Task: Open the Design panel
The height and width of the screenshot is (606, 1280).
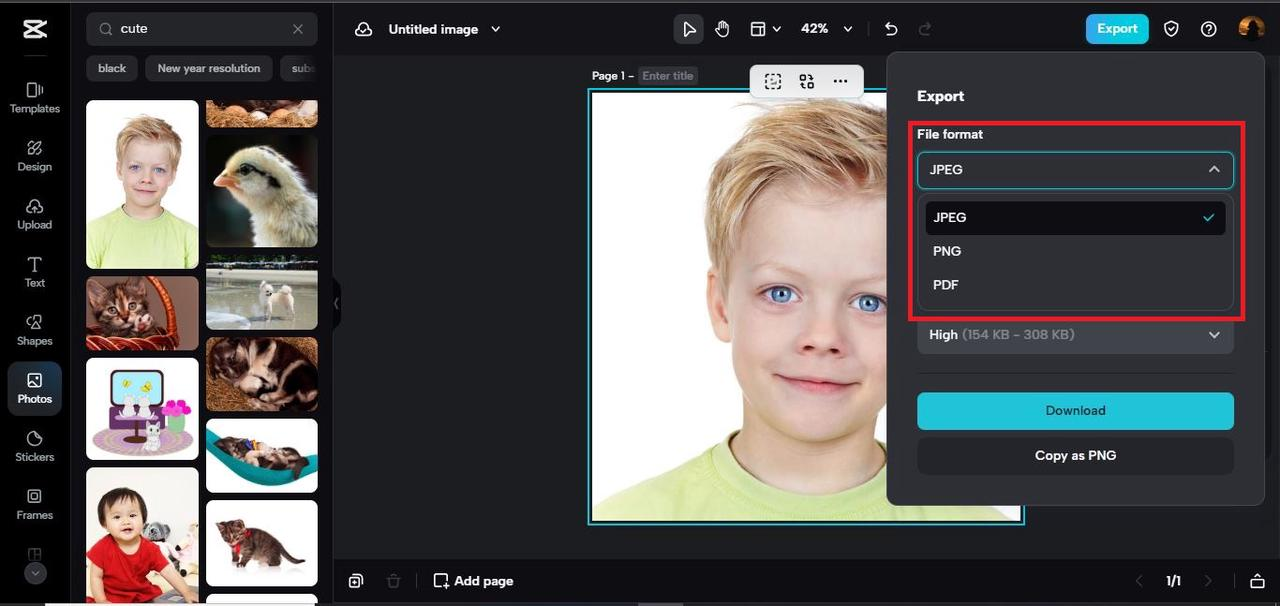Action: [x=35, y=155]
